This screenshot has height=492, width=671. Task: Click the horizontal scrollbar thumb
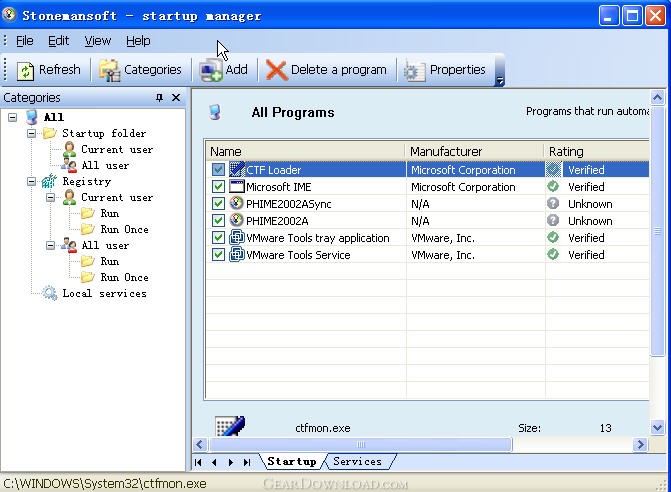[361, 444]
